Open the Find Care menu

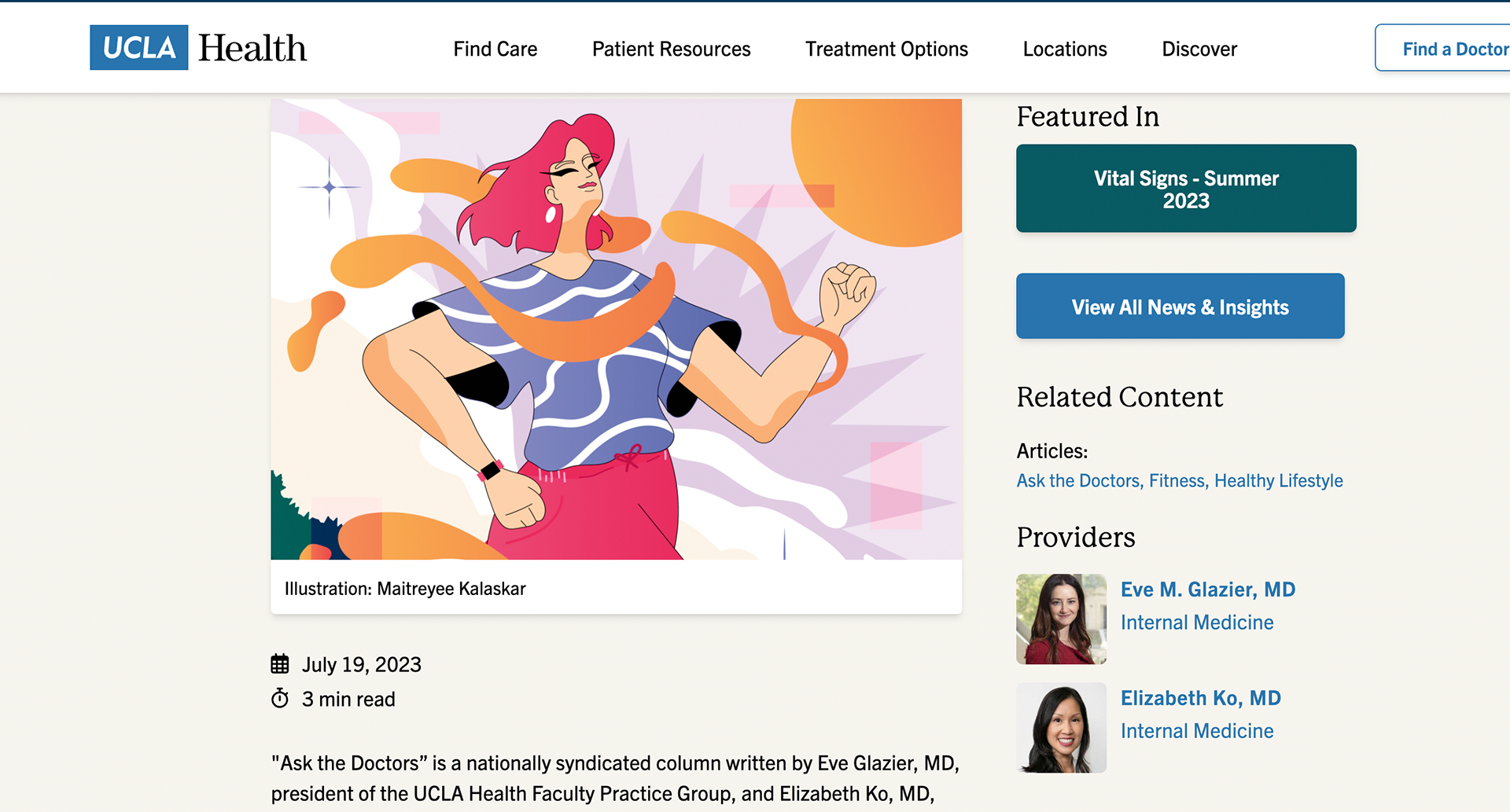[495, 49]
